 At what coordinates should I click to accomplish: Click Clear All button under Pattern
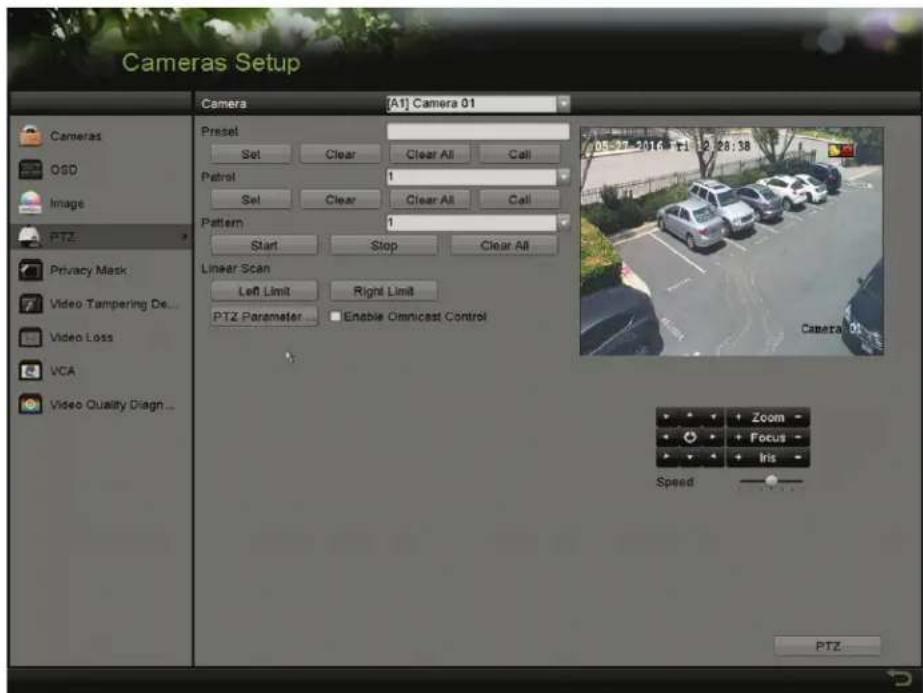(x=504, y=246)
